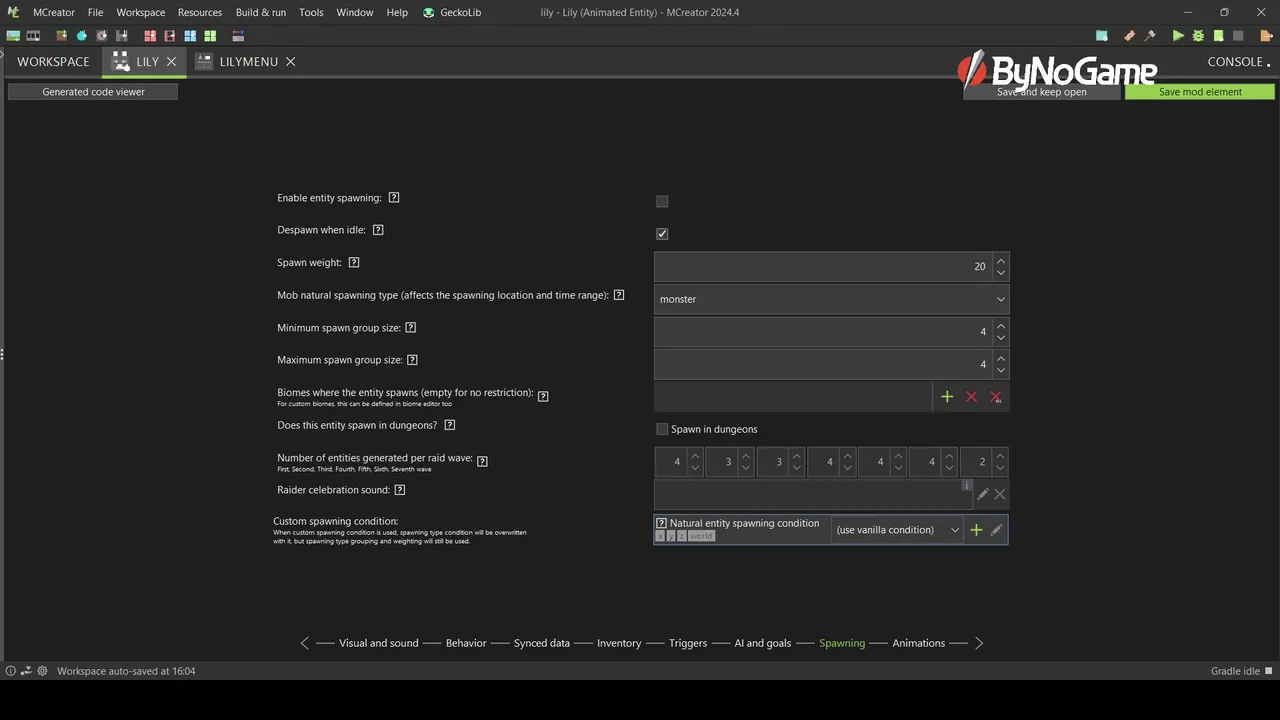Click Gradle idle status text

click(1235, 671)
